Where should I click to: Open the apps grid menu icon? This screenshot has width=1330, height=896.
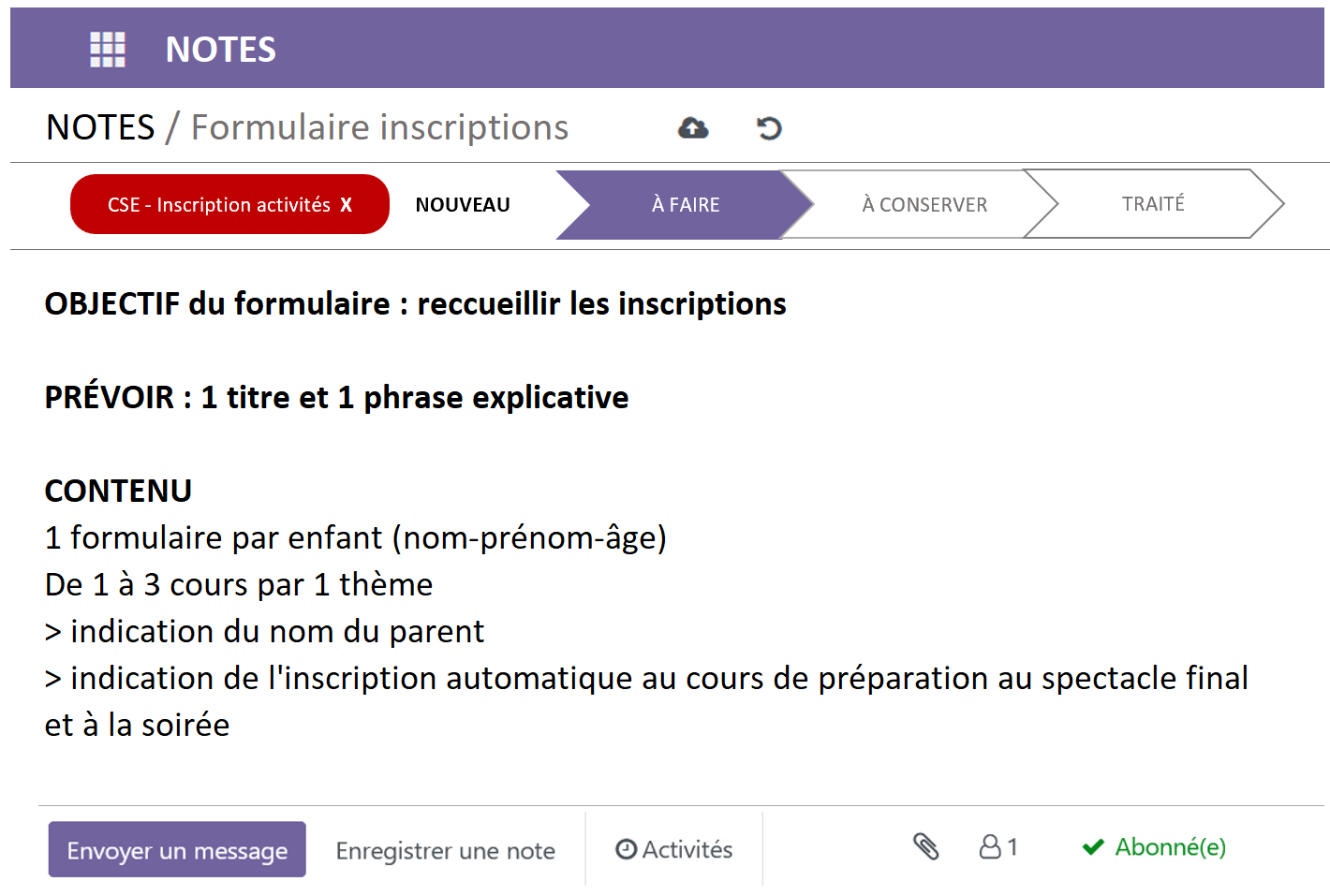click(108, 50)
